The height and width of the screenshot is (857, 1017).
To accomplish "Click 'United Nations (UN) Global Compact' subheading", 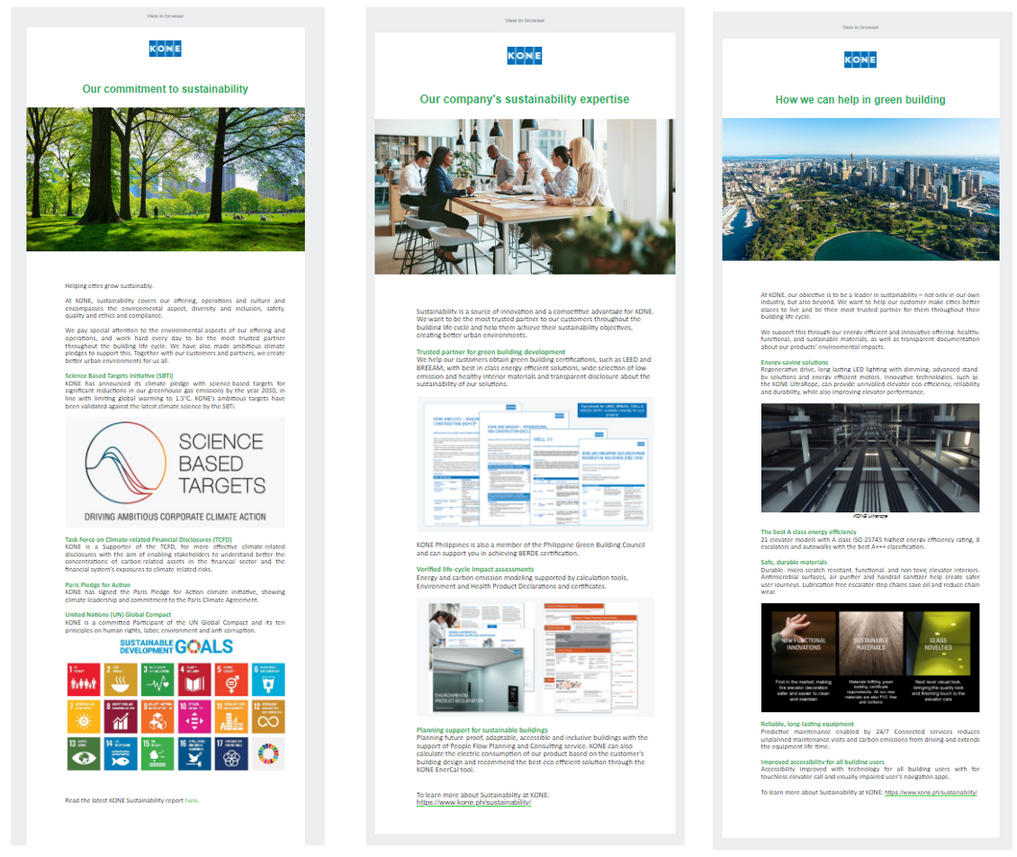I will point(118,614).
